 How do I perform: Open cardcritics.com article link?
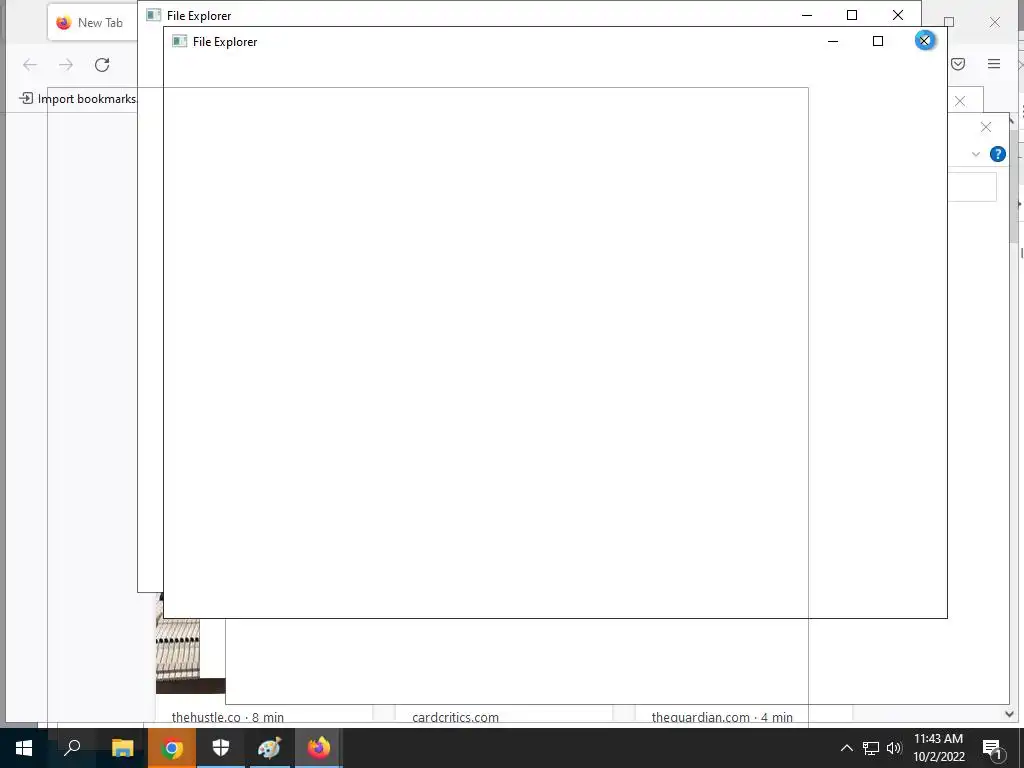[x=455, y=717]
